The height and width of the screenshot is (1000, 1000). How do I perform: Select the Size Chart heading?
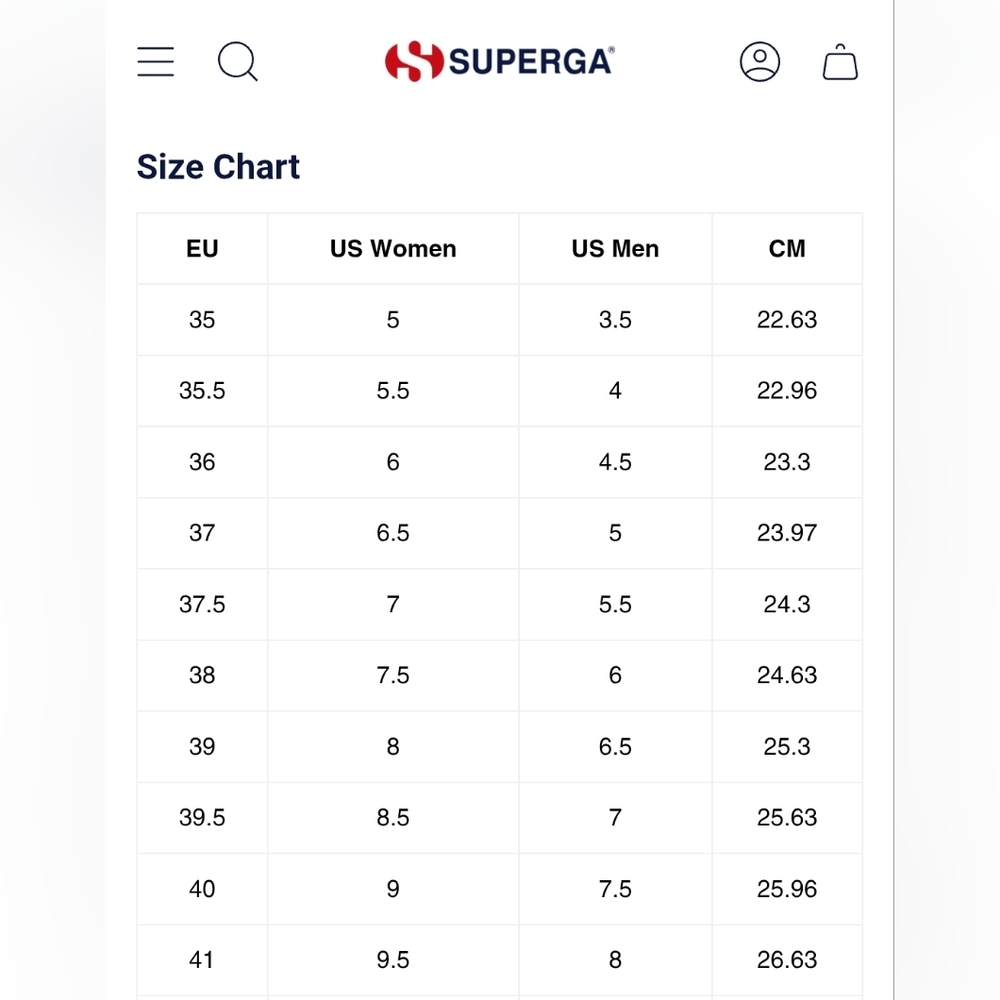(x=218, y=166)
